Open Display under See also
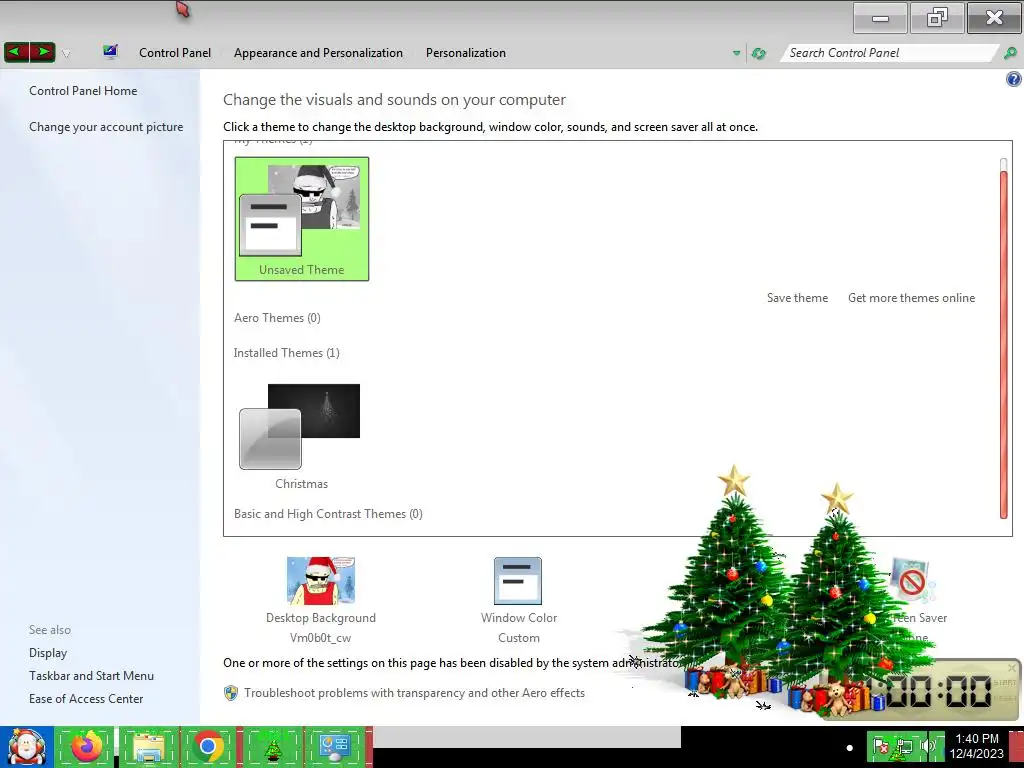Image resolution: width=1024 pixels, height=768 pixels. [x=48, y=653]
